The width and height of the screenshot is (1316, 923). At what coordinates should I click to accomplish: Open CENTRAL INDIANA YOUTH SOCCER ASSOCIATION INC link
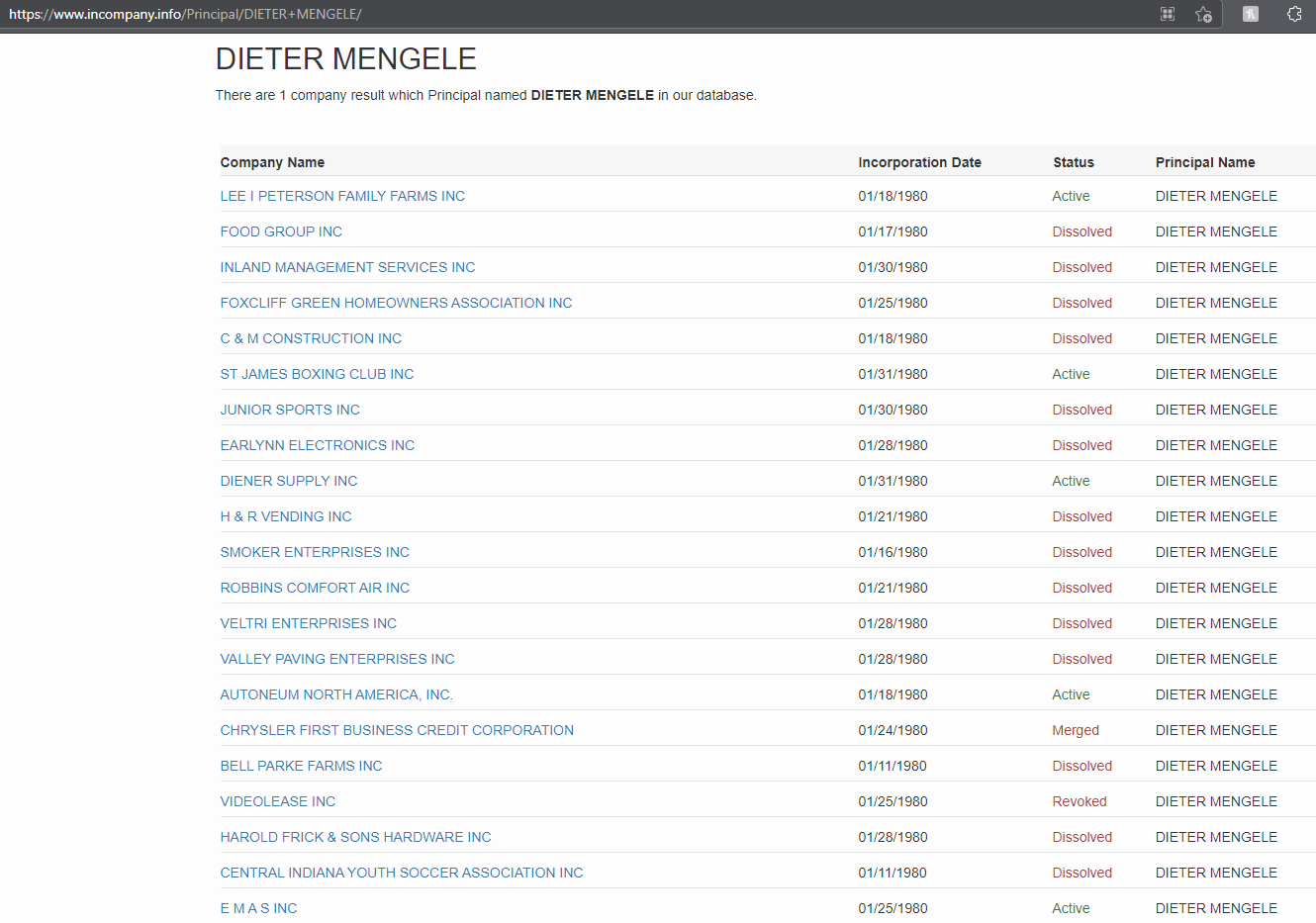click(402, 873)
